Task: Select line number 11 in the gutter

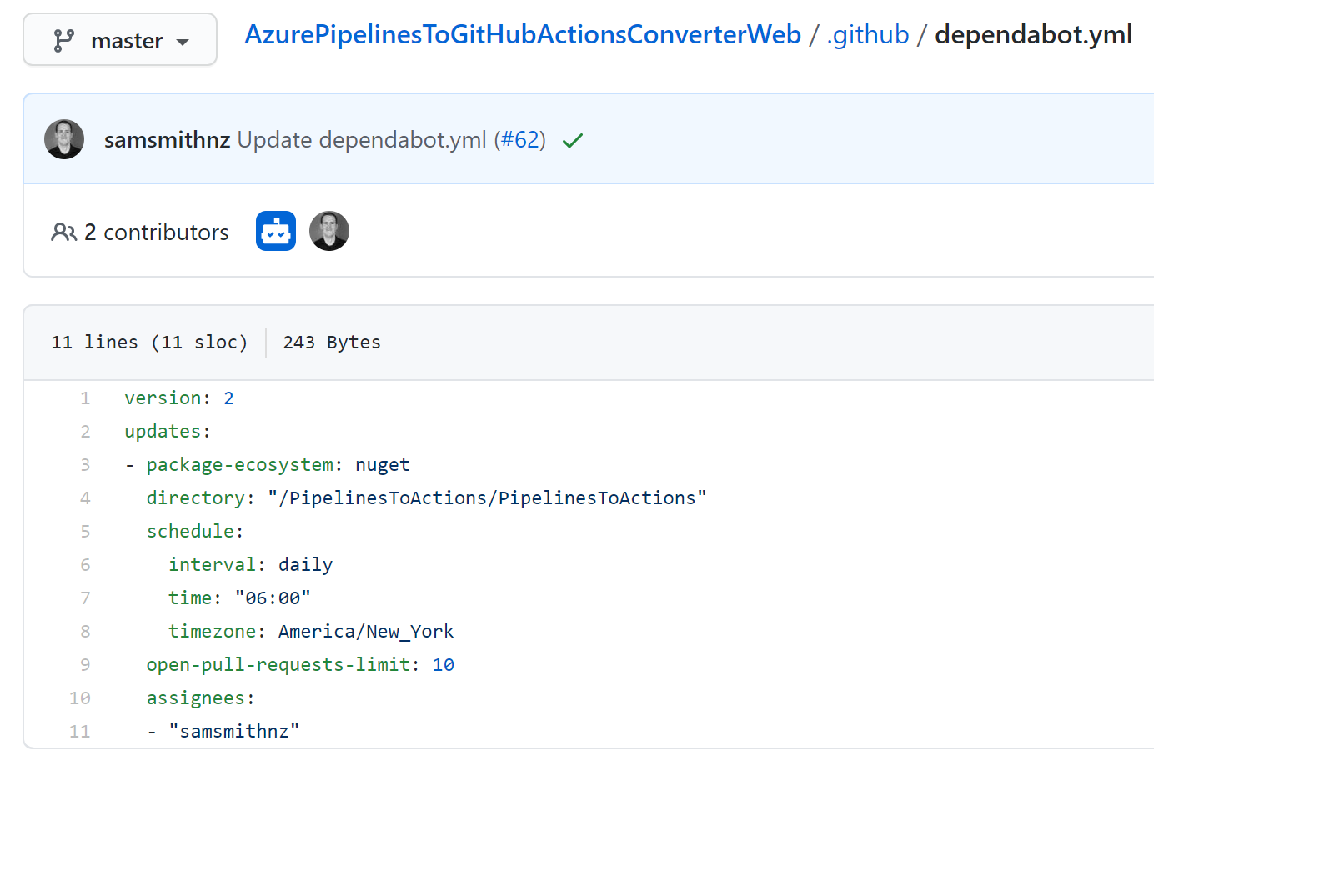Action: click(80, 732)
